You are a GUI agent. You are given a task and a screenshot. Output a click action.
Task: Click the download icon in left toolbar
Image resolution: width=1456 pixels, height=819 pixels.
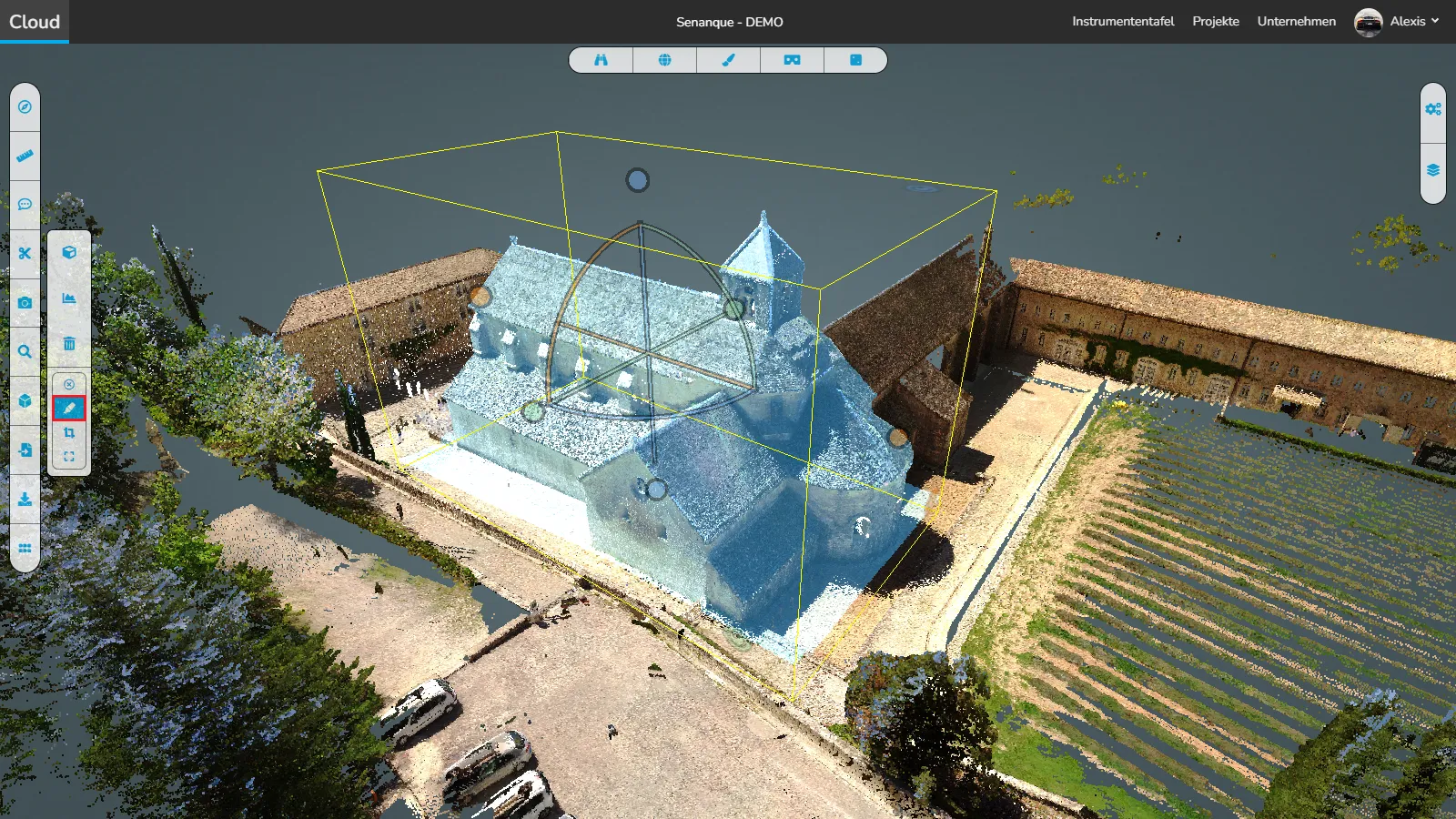25,499
